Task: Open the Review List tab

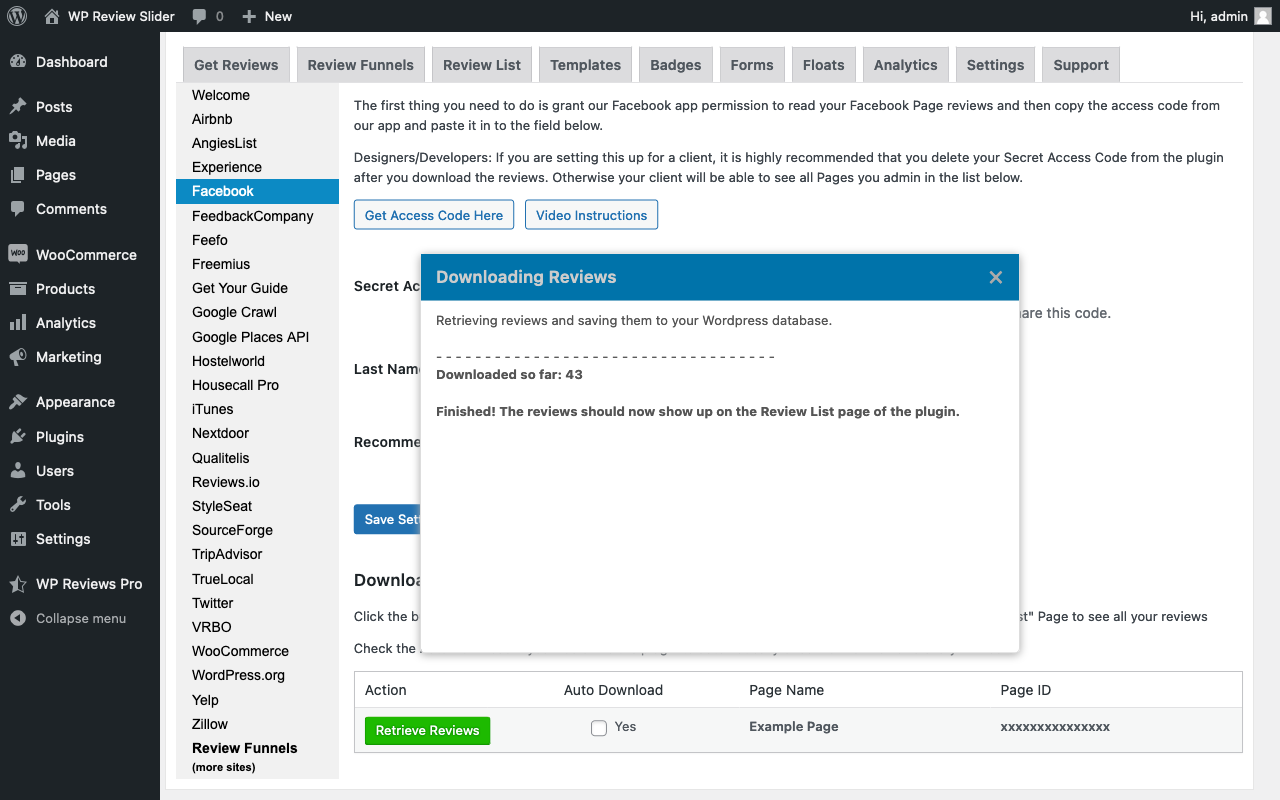Action: click(x=482, y=65)
